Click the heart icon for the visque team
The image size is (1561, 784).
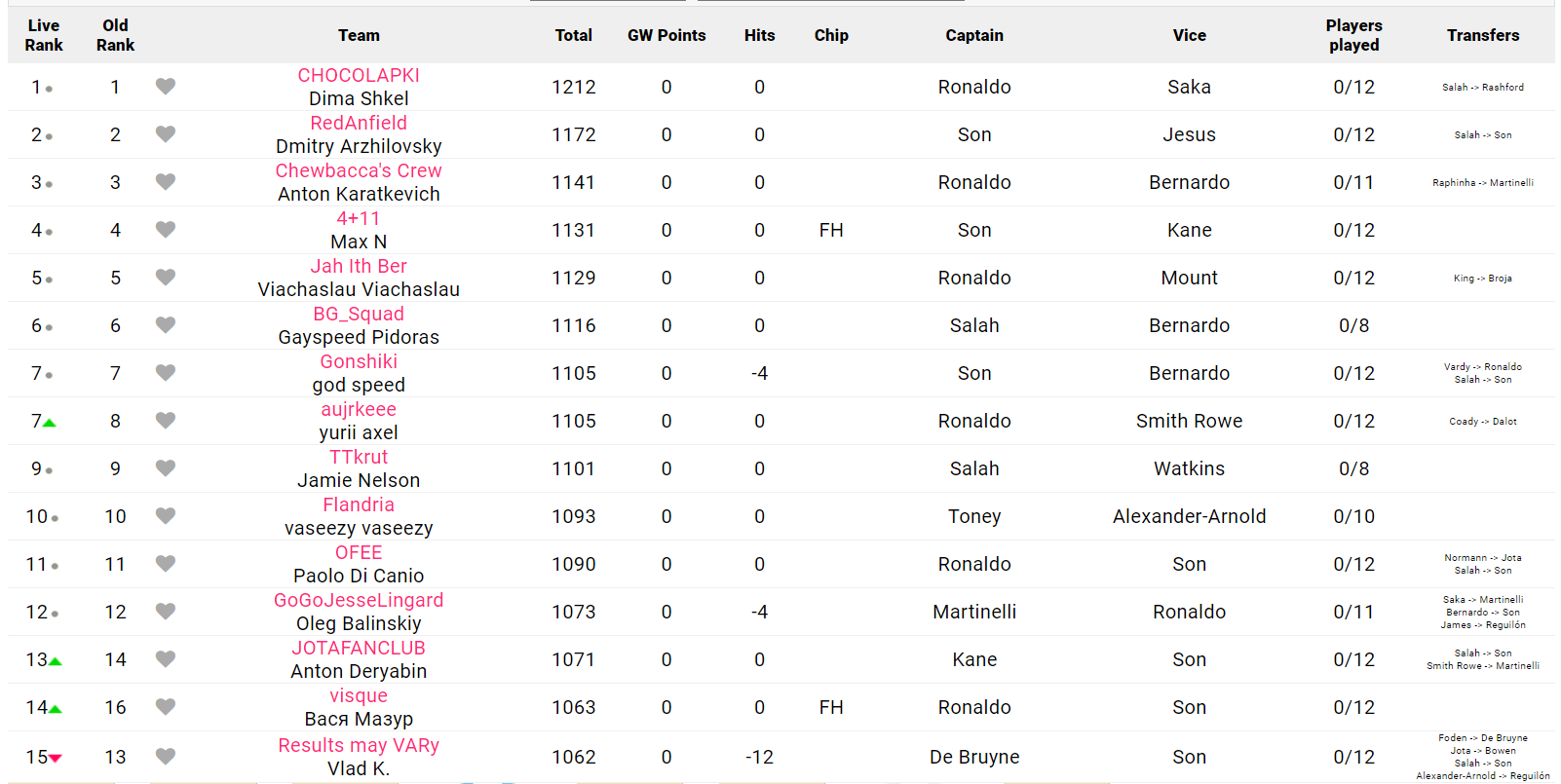pyautogui.click(x=166, y=707)
